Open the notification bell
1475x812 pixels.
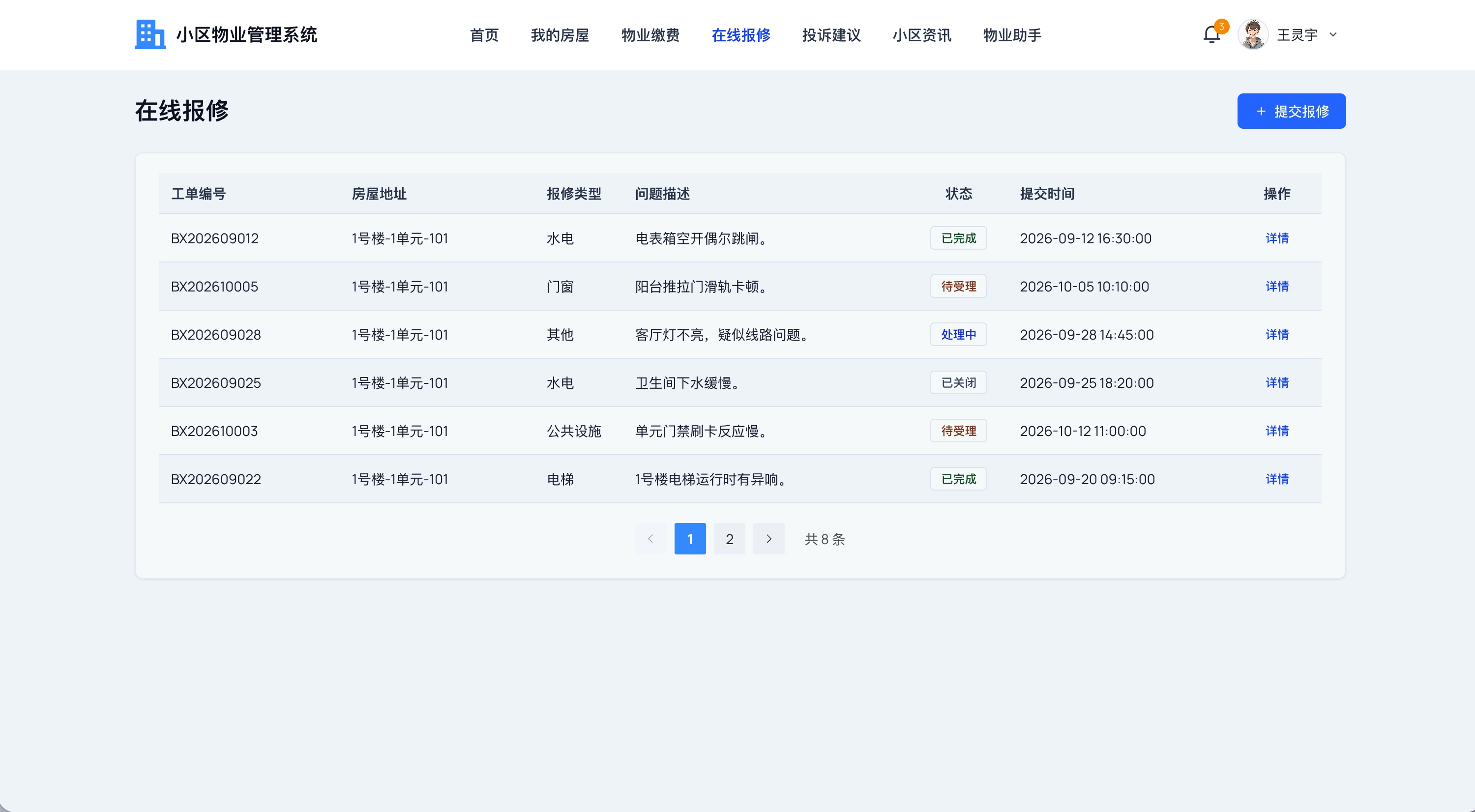(x=1211, y=35)
